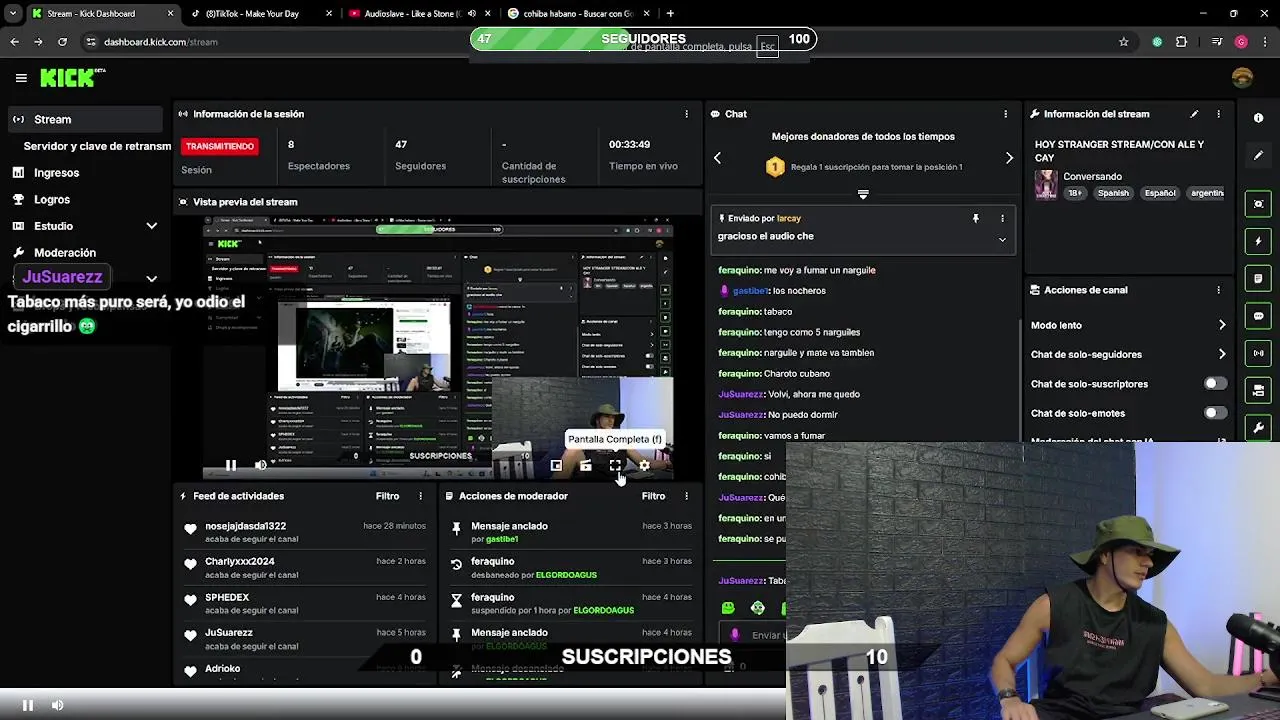
Task: Show next top donor with right arrow
Action: click(1009, 158)
